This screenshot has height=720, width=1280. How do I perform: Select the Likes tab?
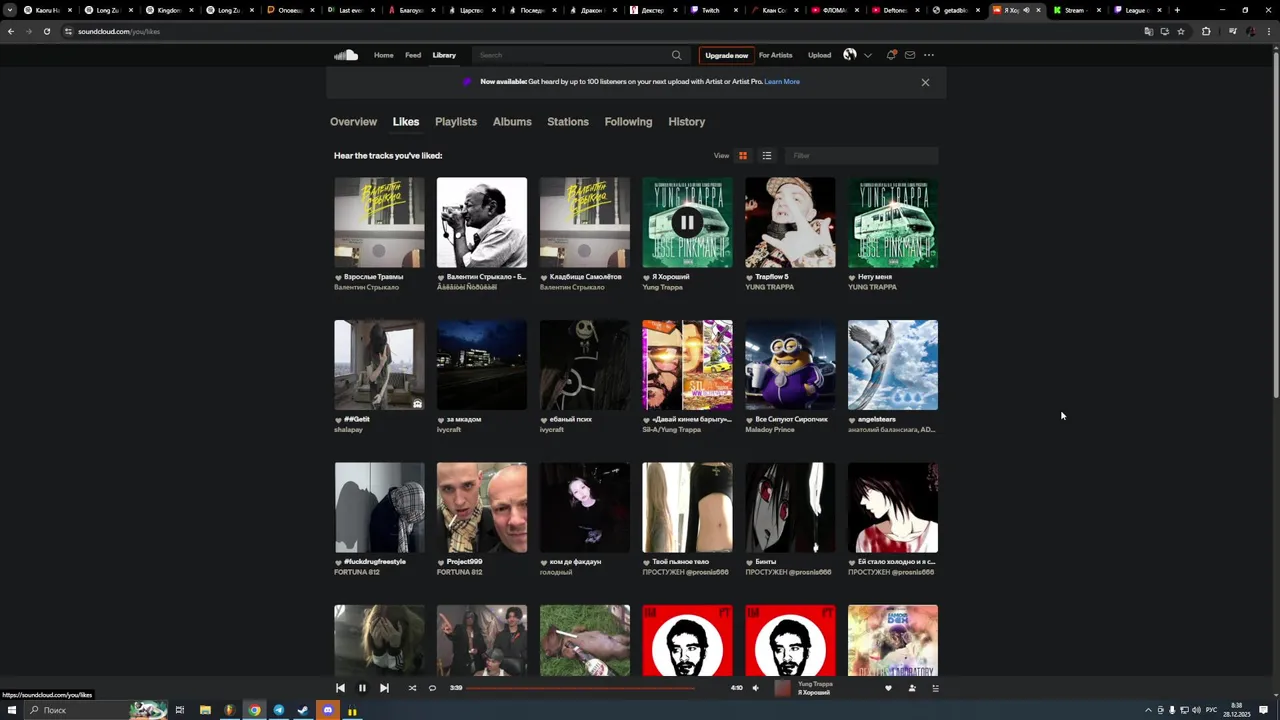pos(406,122)
